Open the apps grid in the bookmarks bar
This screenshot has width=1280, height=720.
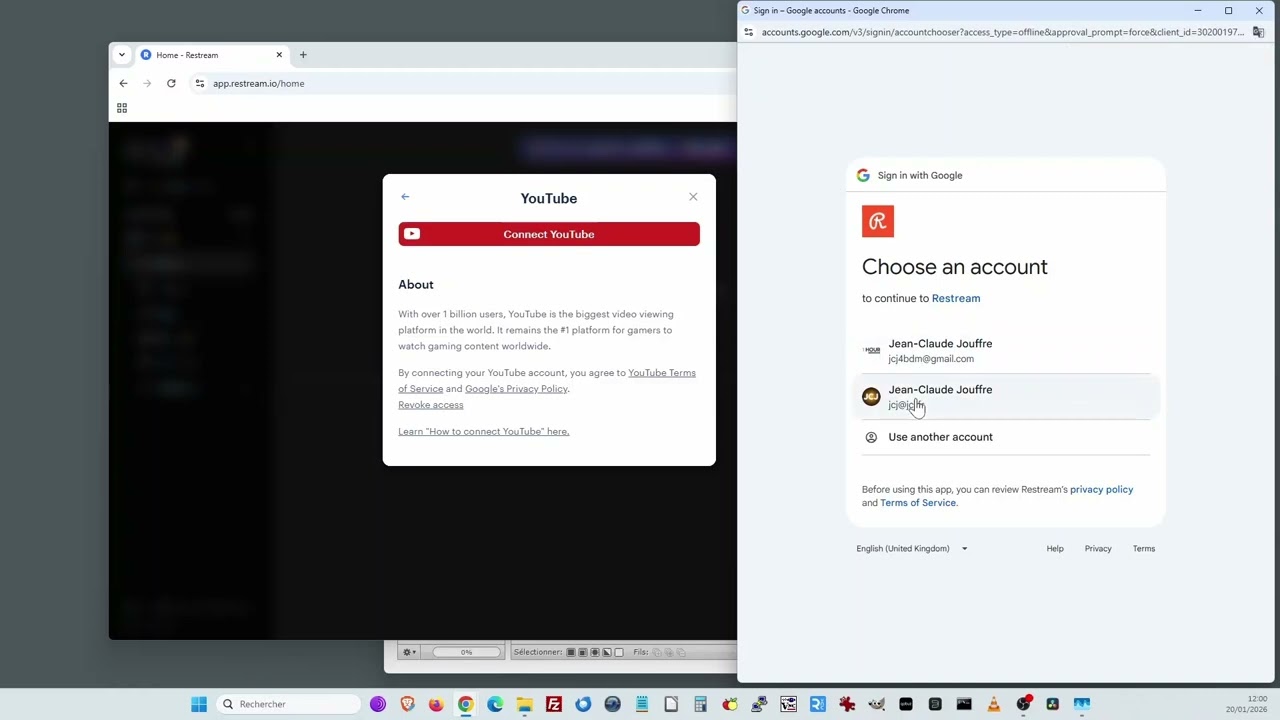[122, 108]
